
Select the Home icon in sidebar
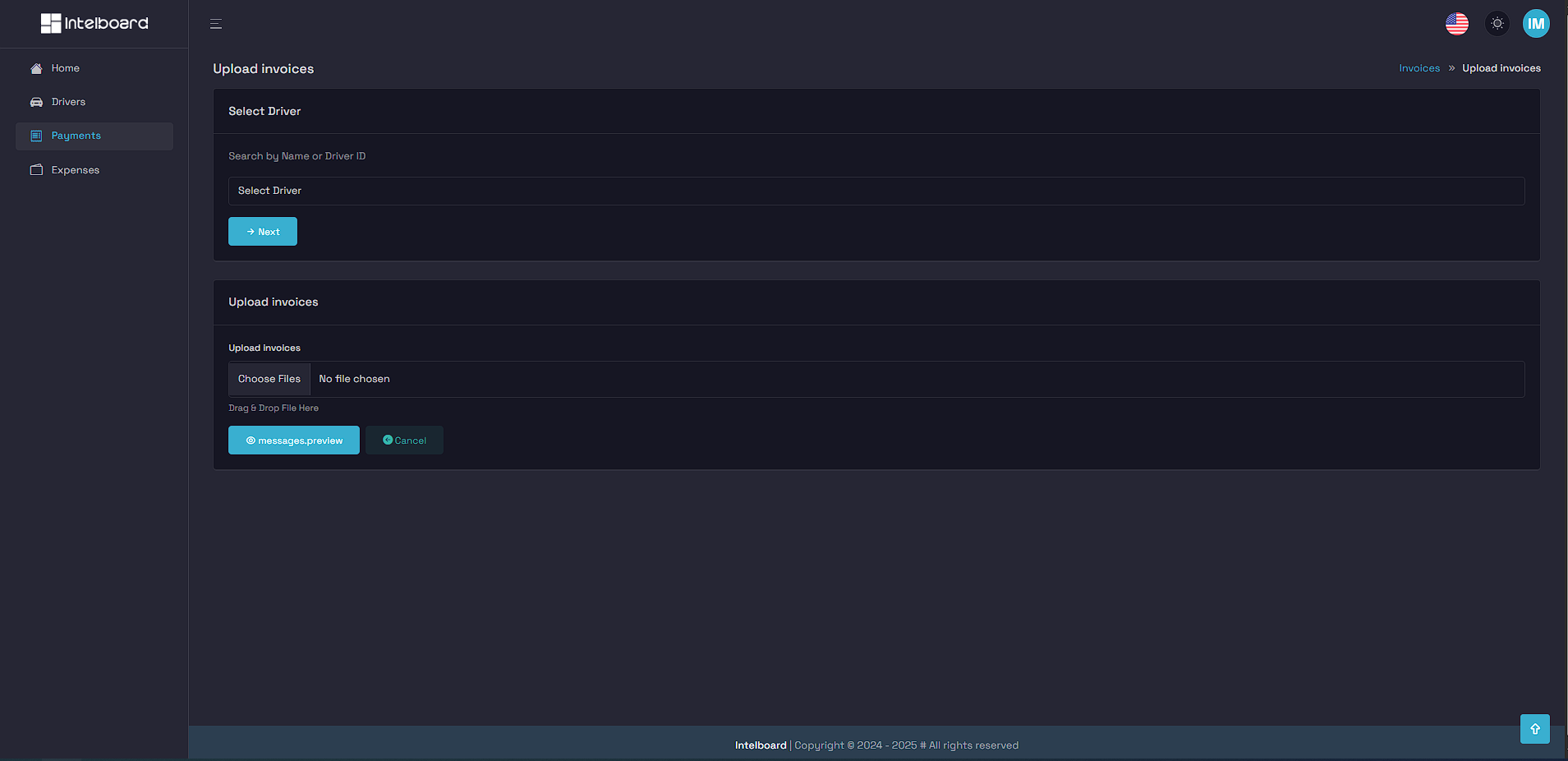(36, 68)
